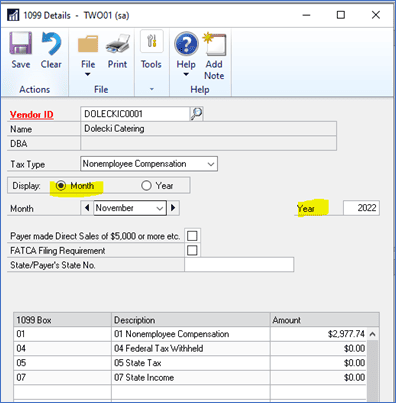The width and height of the screenshot is (396, 403).
Task: Follow the Vendor ID link
Action: (x=32, y=115)
